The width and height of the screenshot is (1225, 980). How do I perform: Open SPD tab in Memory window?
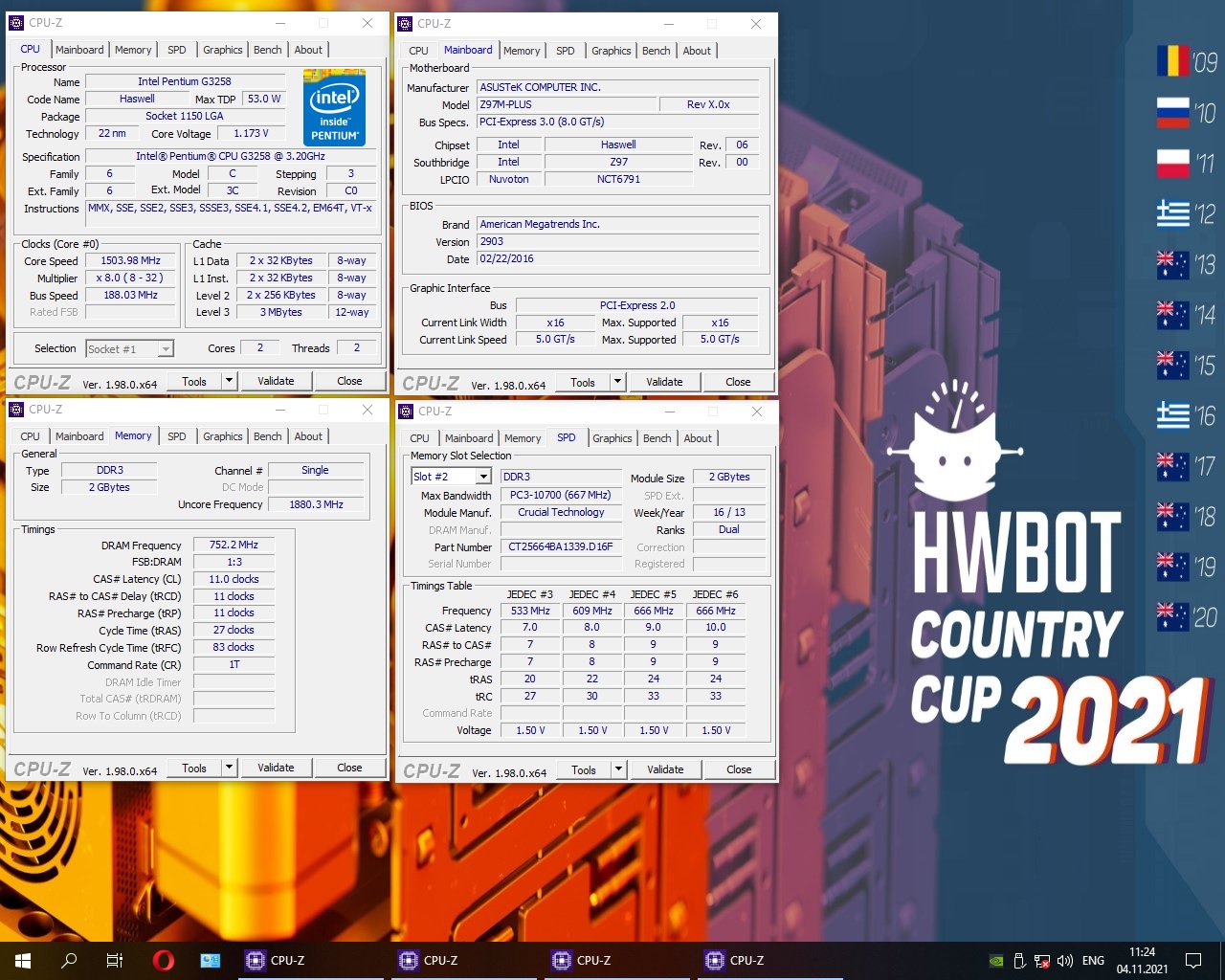point(177,436)
